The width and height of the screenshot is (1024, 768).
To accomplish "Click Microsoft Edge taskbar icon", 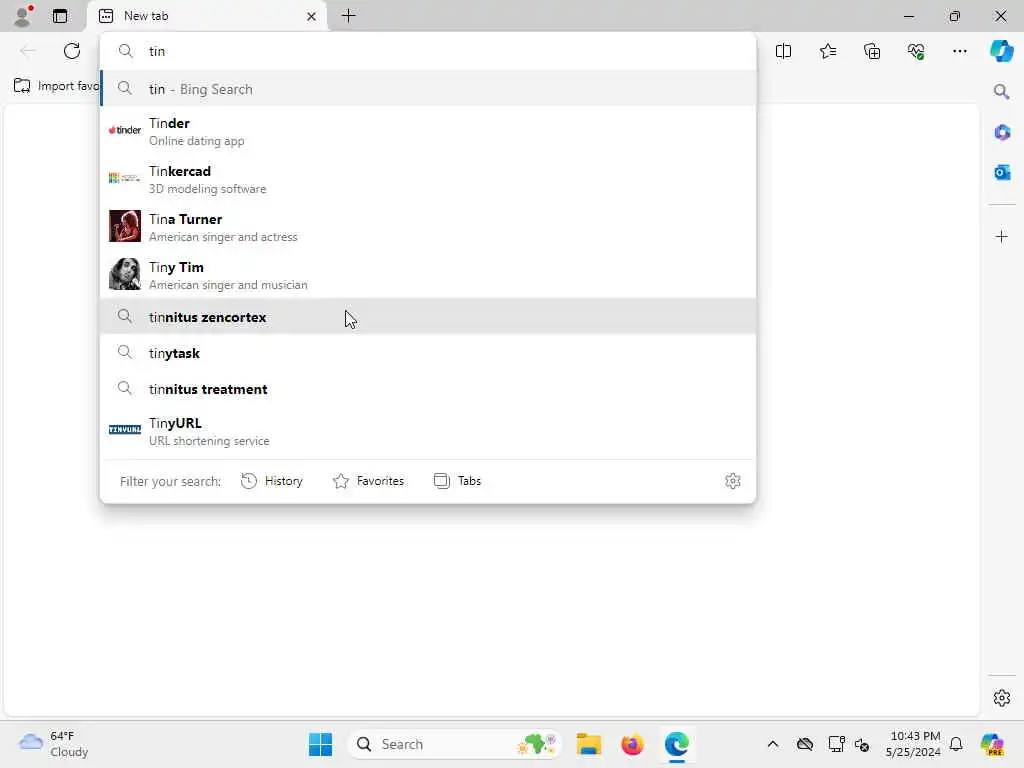I will pyautogui.click(x=677, y=744).
